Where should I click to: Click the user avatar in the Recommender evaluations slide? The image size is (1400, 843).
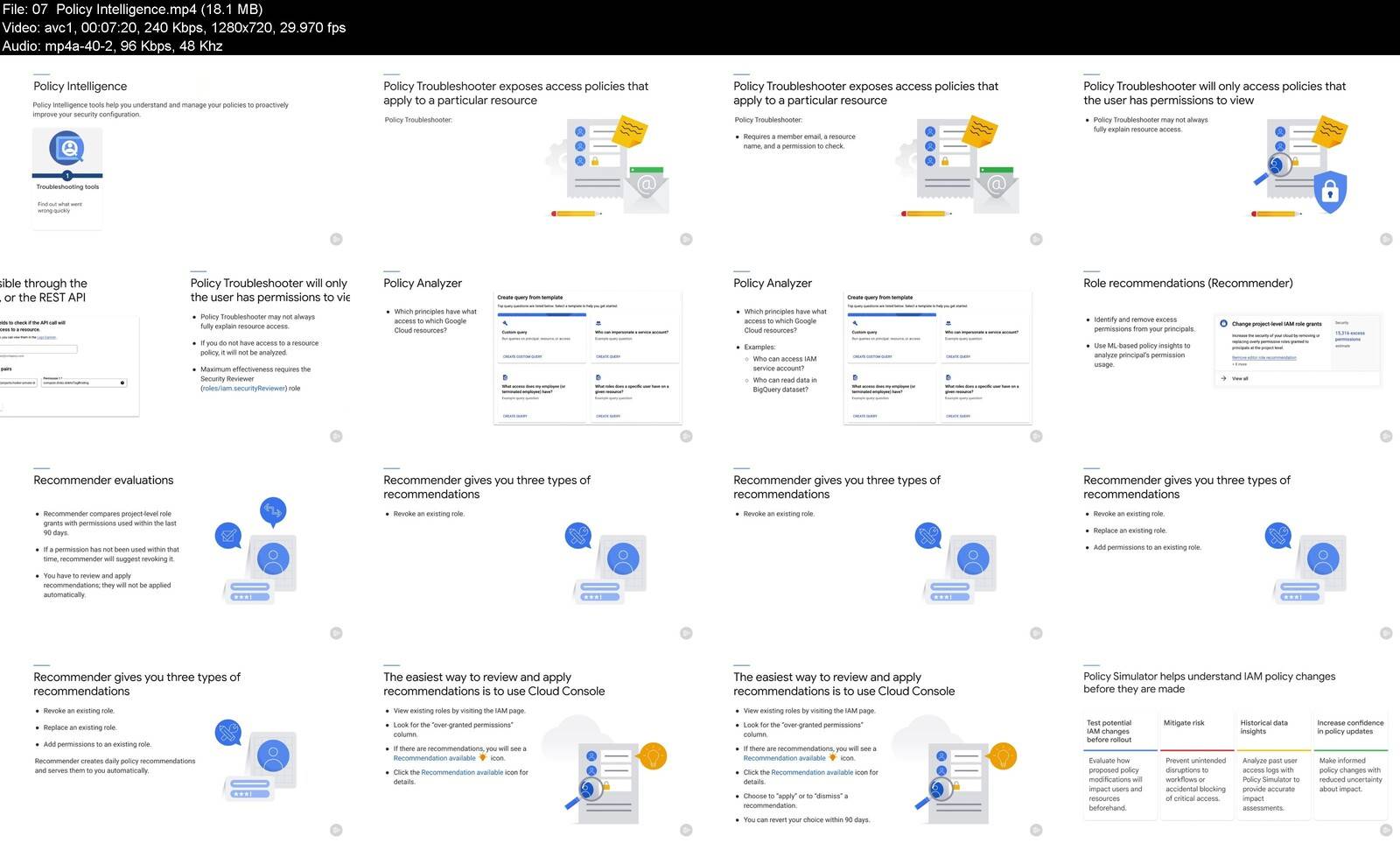[x=274, y=558]
